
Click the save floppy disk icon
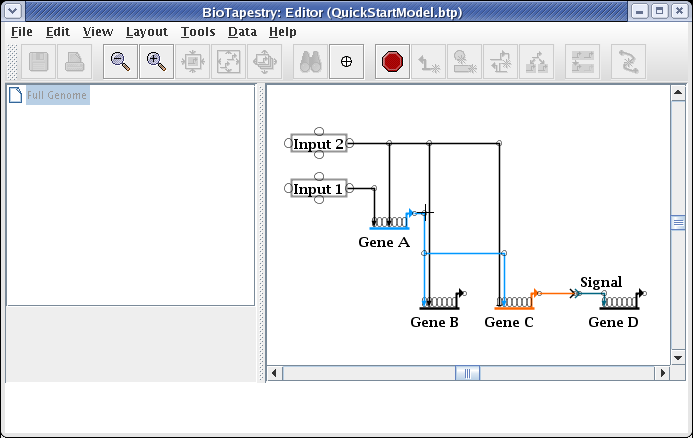pyautogui.click(x=38, y=62)
